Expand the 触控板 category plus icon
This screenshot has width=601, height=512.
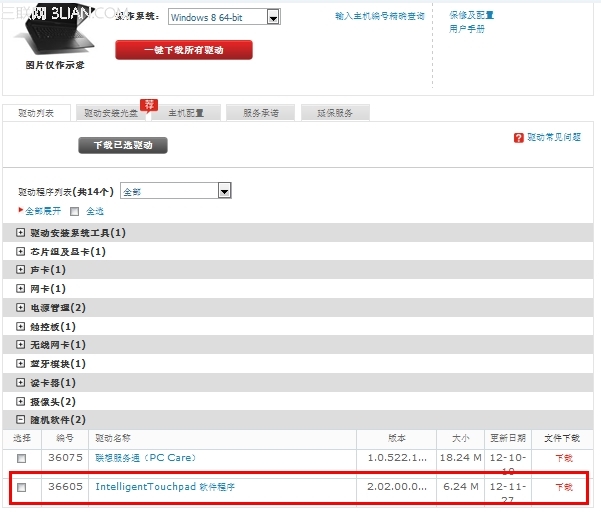20,326
